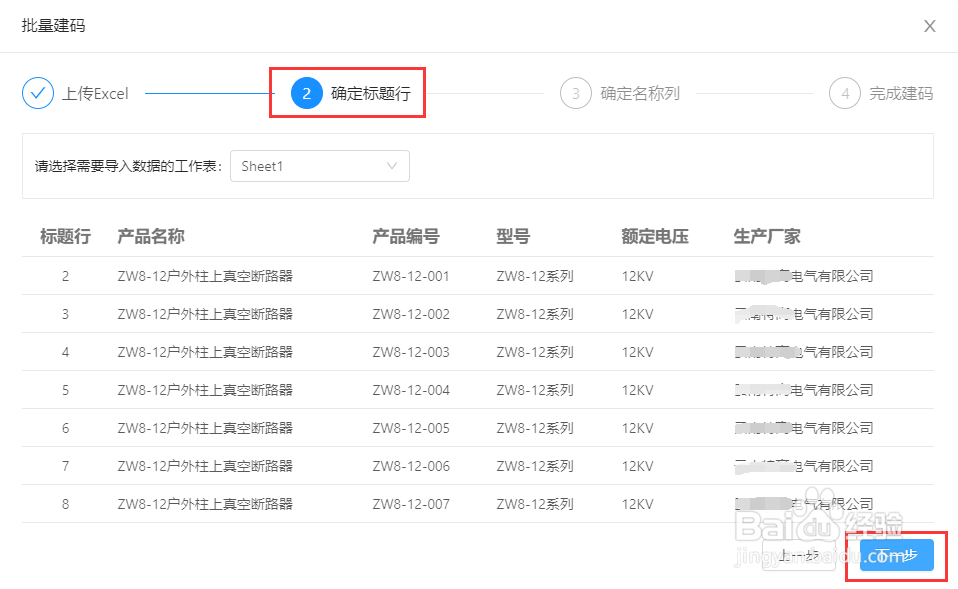
Task: Click the grey circle 4 for 完成建码 step
Action: coord(845,92)
